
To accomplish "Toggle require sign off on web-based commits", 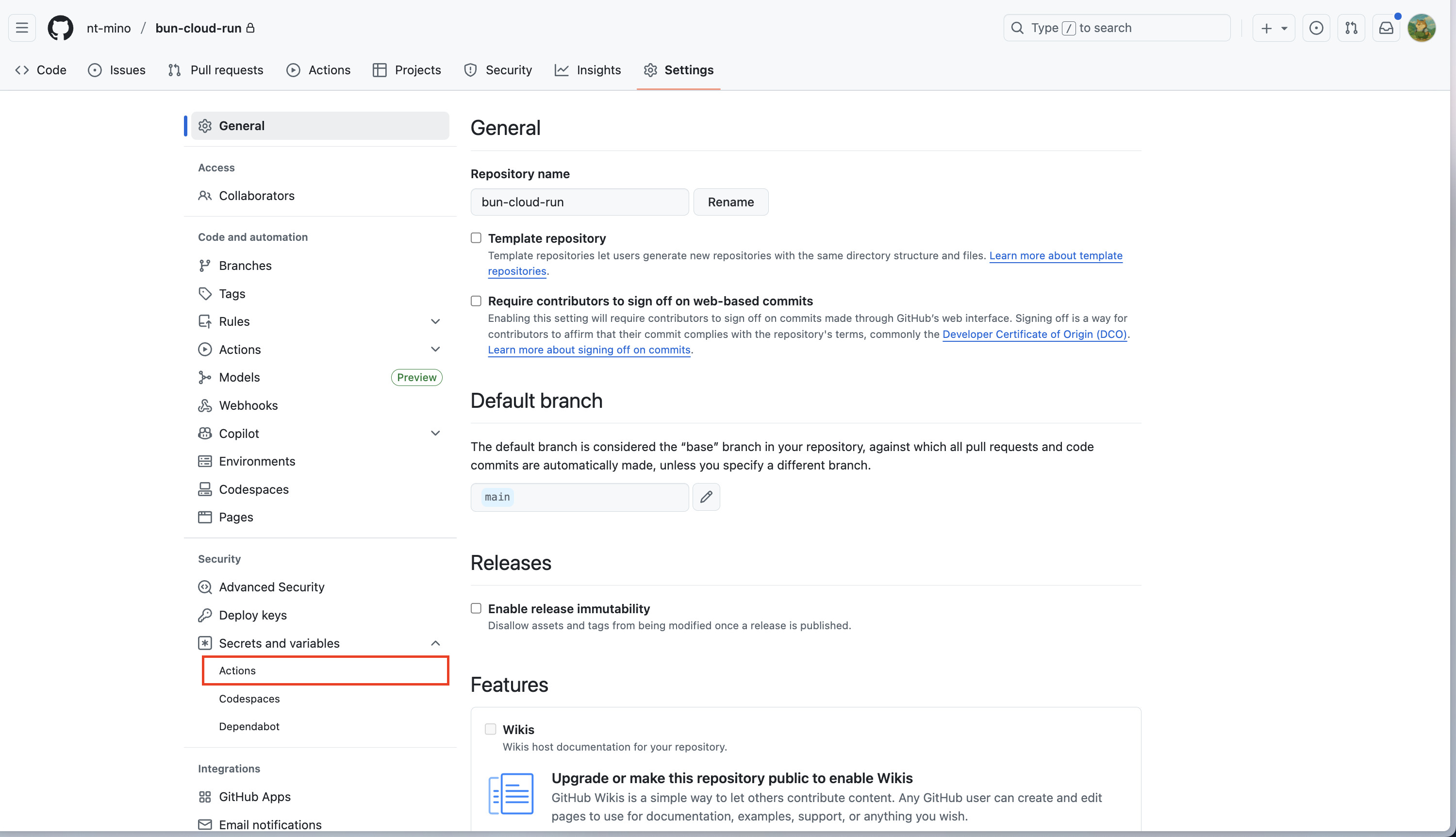I will point(476,301).
